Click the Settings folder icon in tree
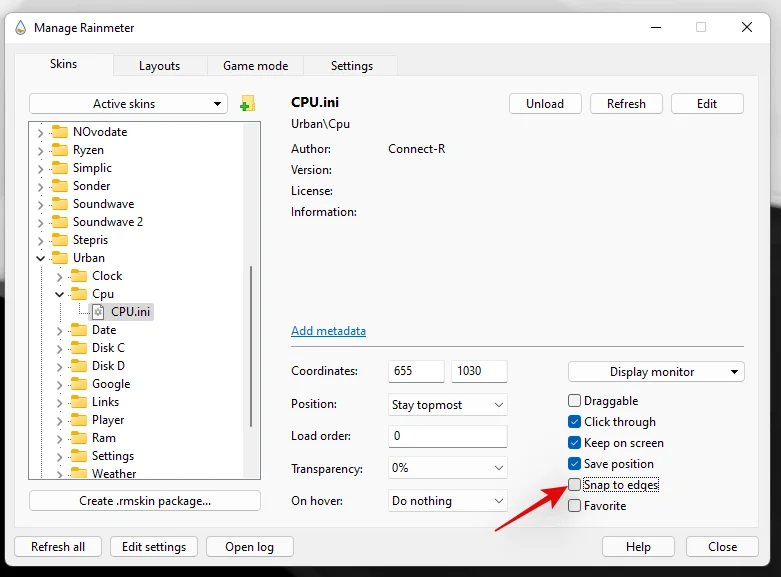The width and height of the screenshot is (781, 577). [x=79, y=456]
